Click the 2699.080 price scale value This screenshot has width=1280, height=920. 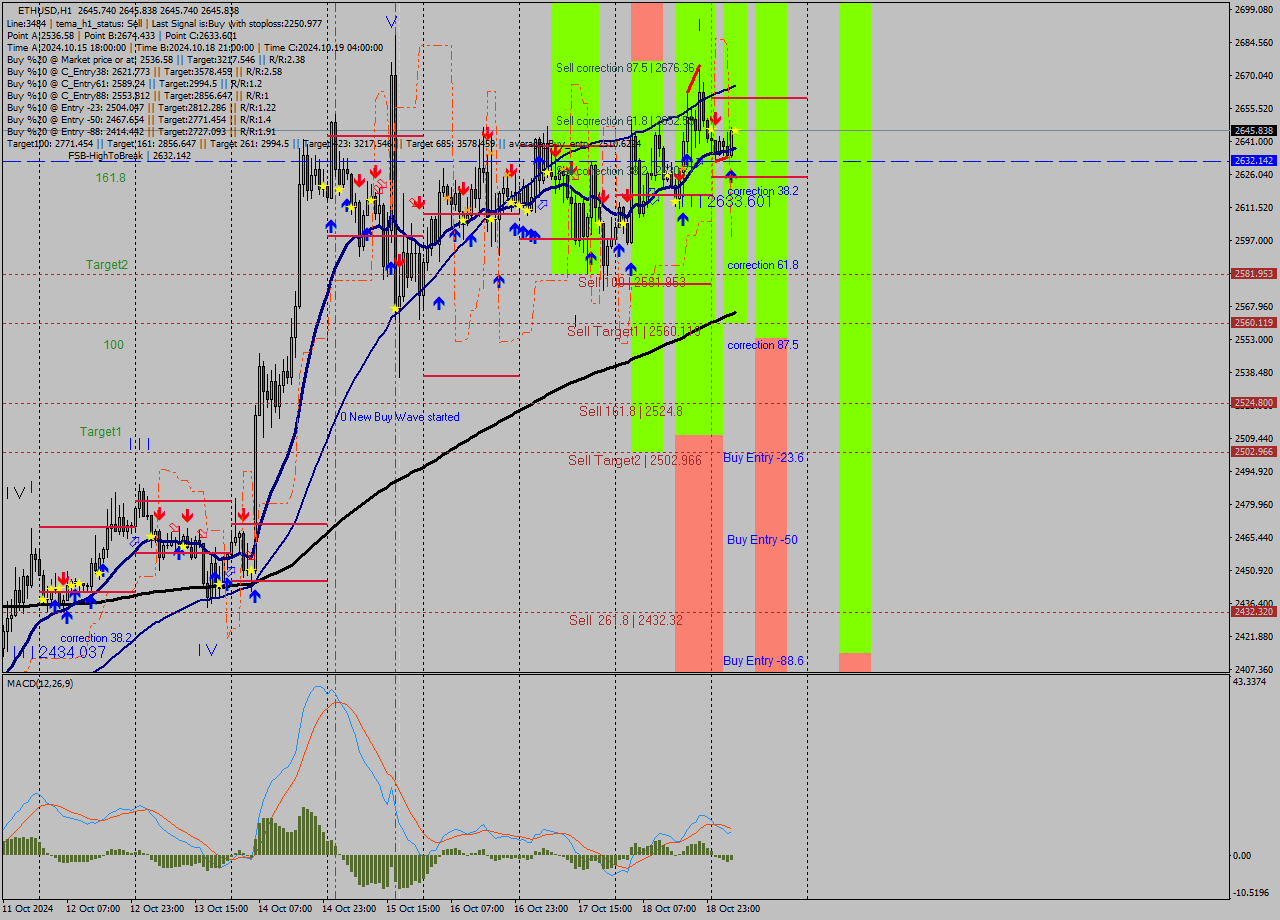coord(1253,10)
